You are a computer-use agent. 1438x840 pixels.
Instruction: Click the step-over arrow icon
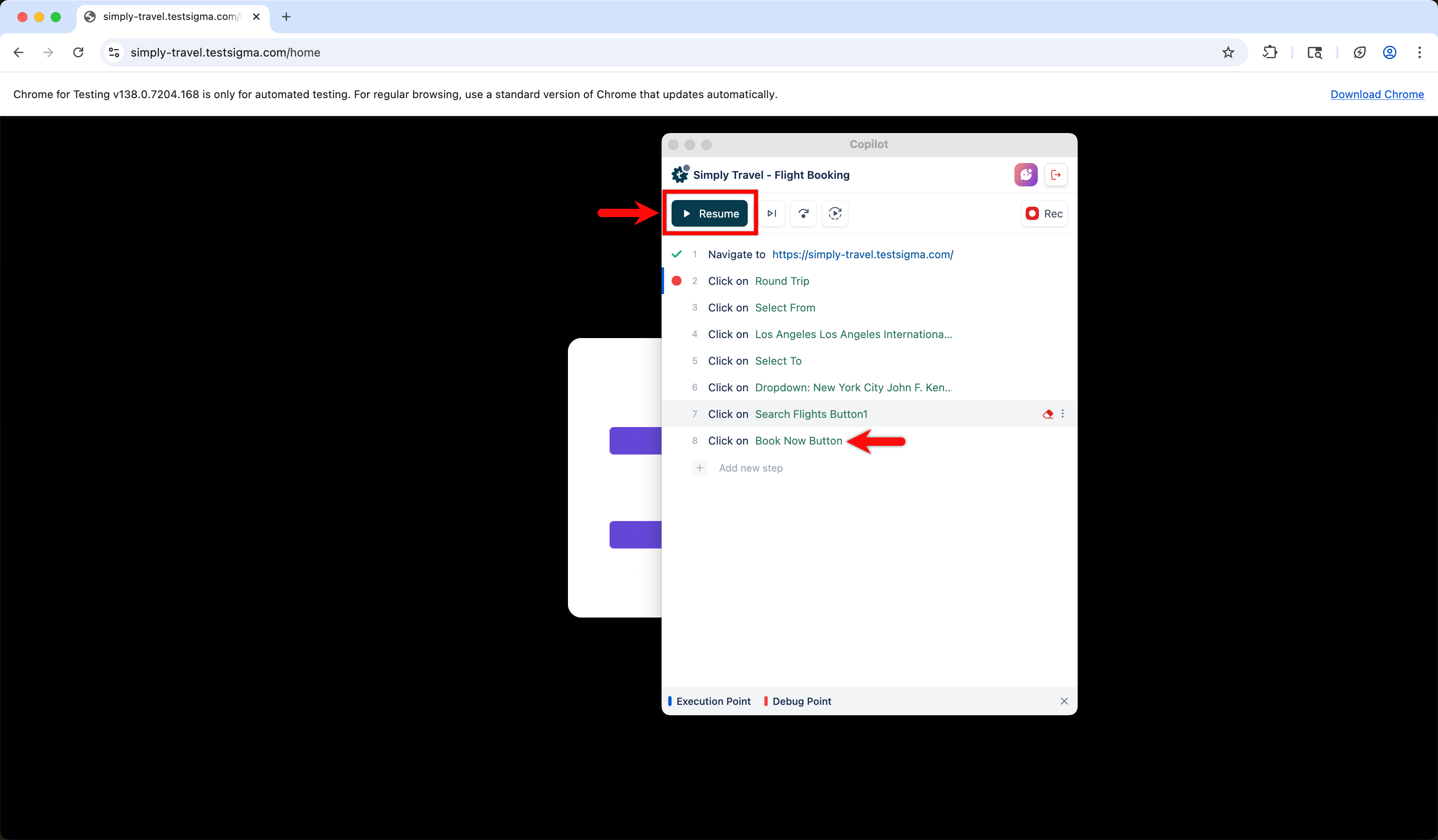coord(803,213)
